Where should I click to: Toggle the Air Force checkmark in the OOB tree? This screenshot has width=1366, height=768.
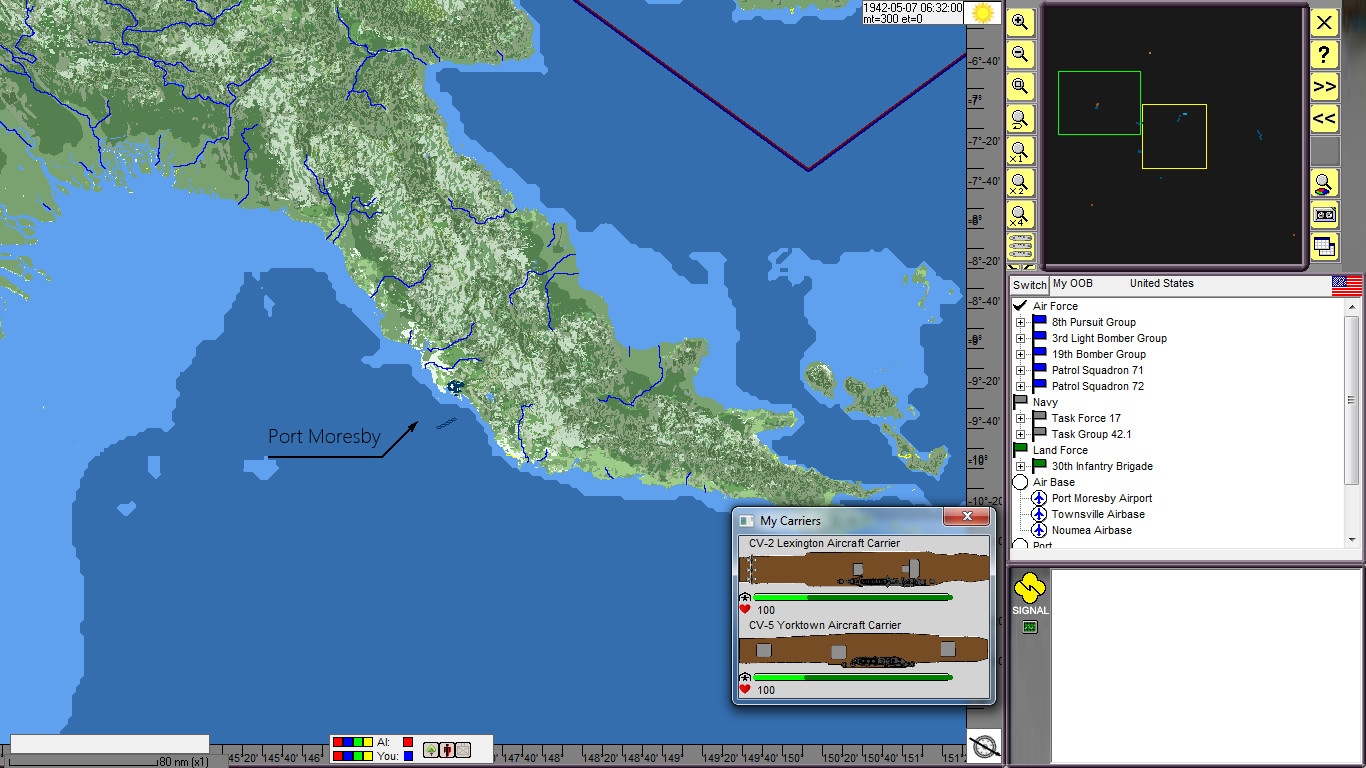[1018, 305]
